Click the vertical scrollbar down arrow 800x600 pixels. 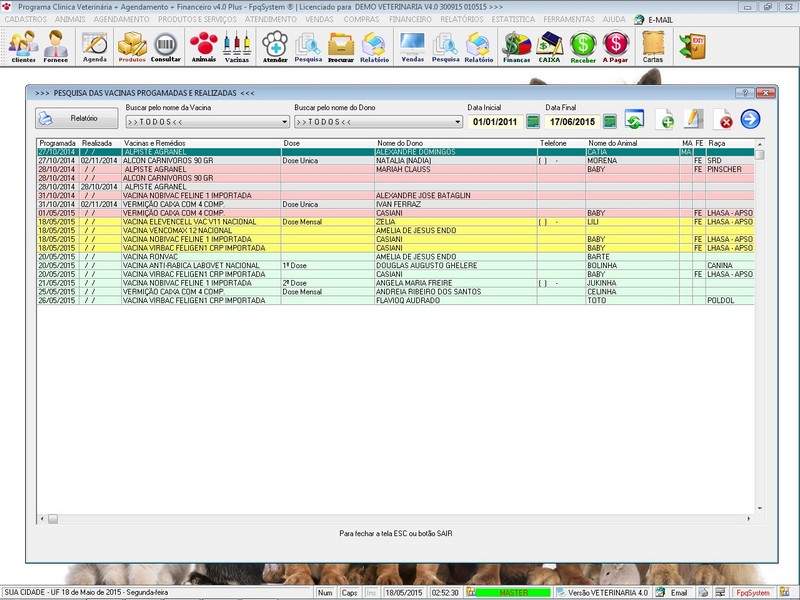tap(760, 508)
